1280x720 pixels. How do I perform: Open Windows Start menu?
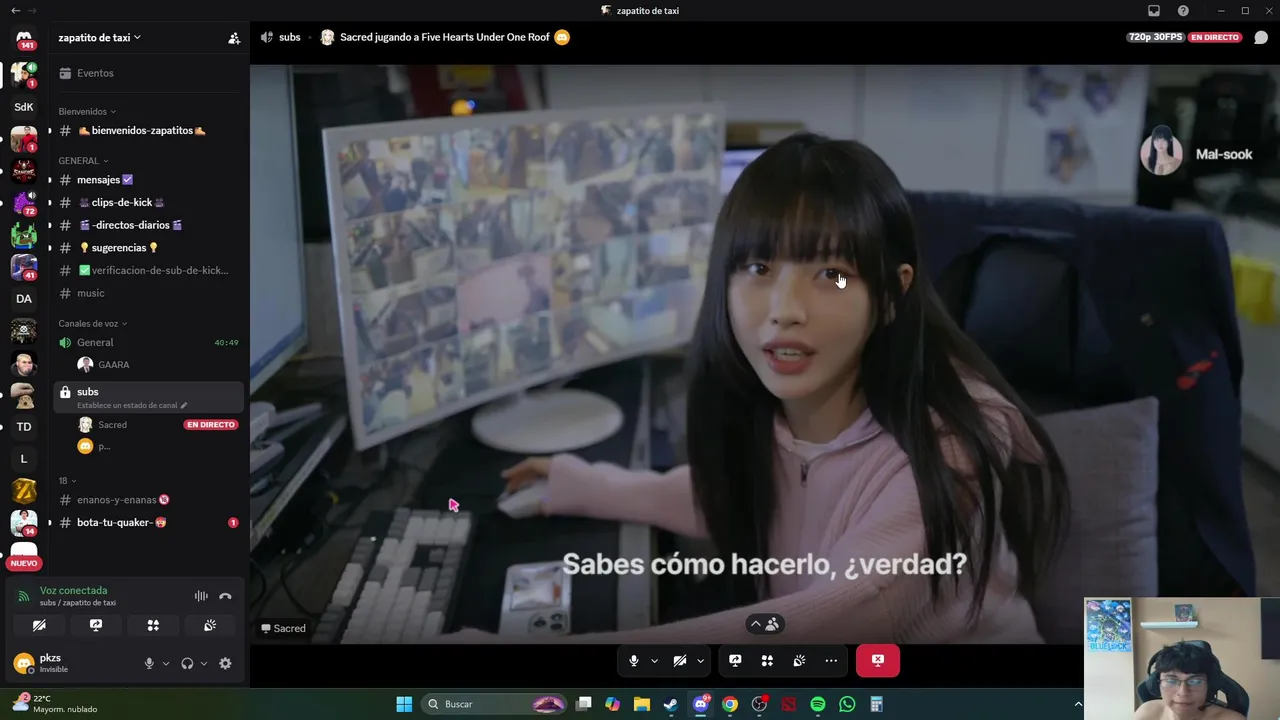tap(404, 704)
